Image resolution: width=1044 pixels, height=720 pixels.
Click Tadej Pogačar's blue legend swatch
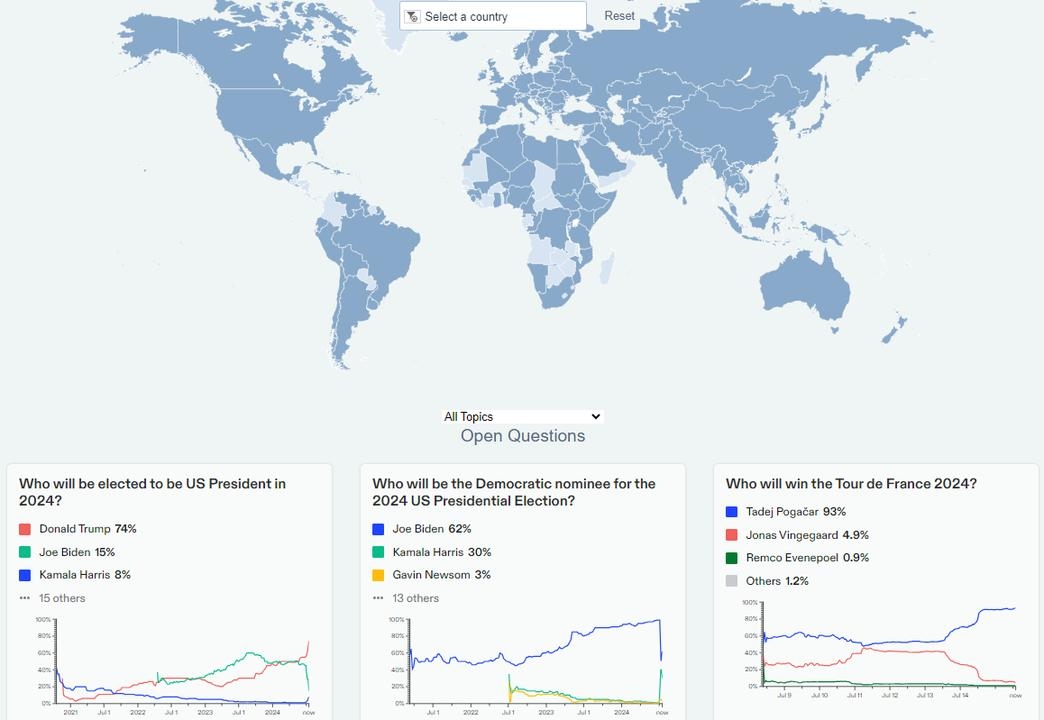click(732, 512)
